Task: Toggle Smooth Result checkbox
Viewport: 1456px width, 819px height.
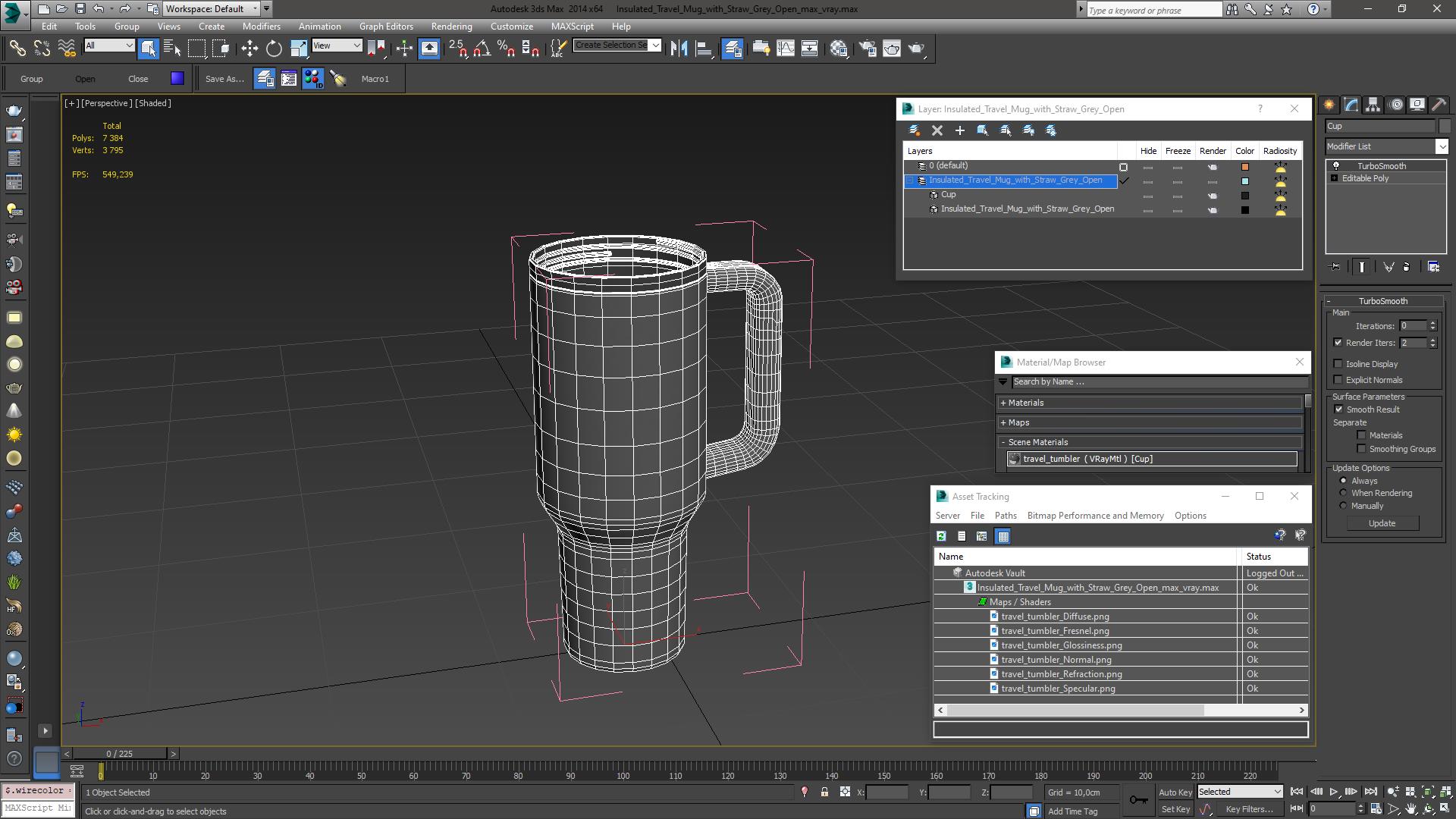Action: (x=1338, y=409)
